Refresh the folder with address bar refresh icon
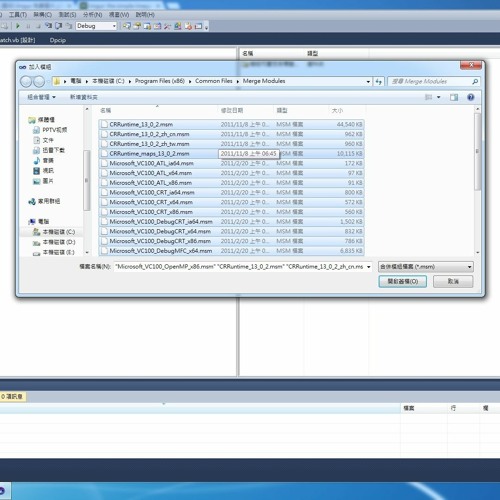The width and height of the screenshot is (500, 500). 379,81
